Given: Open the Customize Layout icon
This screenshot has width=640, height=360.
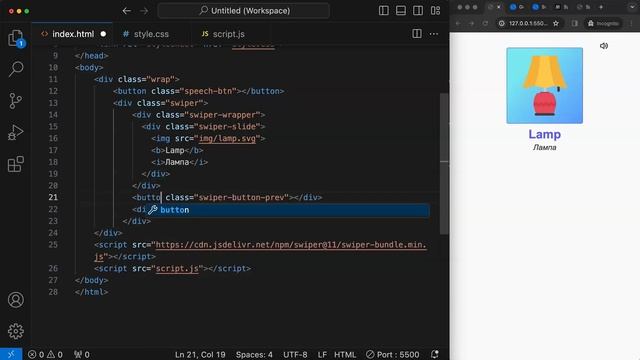Looking at the screenshot, I should (436, 11).
